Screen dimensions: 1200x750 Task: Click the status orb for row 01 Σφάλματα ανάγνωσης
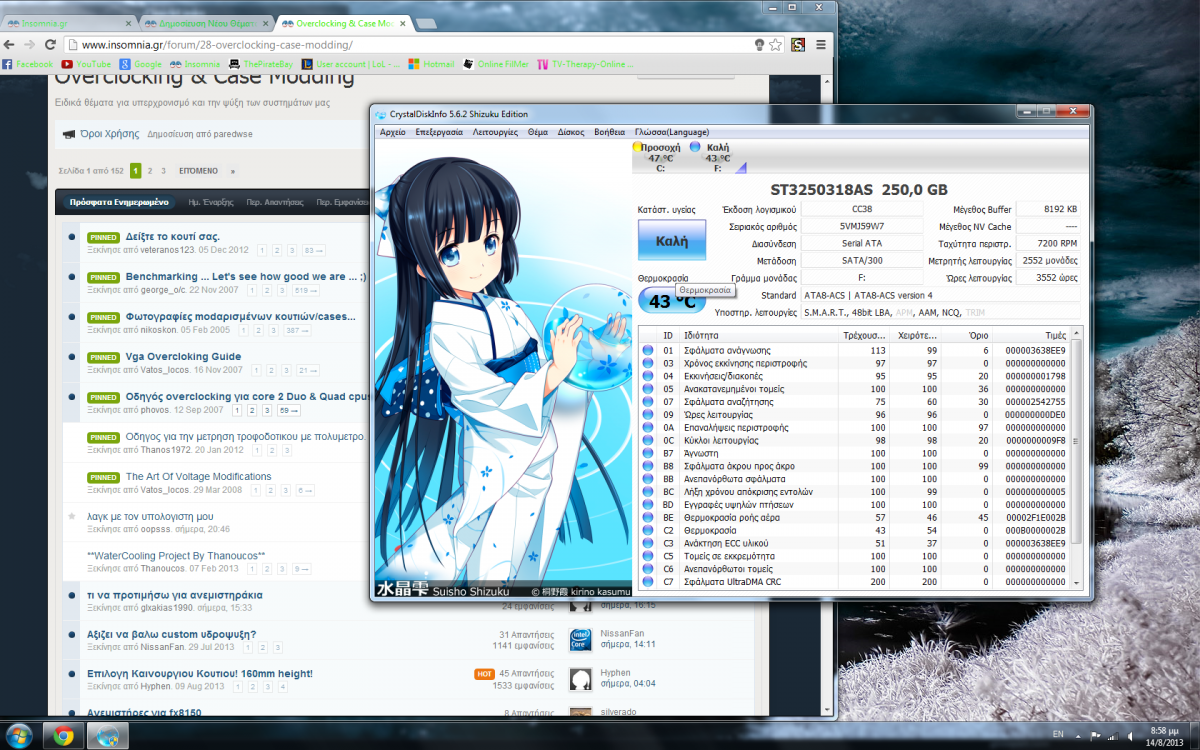(647, 350)
